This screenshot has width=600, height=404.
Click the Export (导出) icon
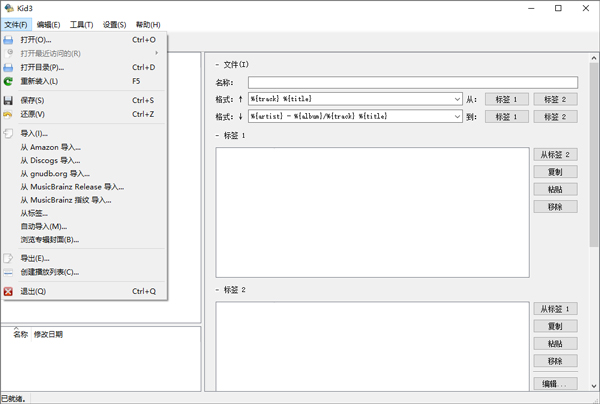coord(9,258)
